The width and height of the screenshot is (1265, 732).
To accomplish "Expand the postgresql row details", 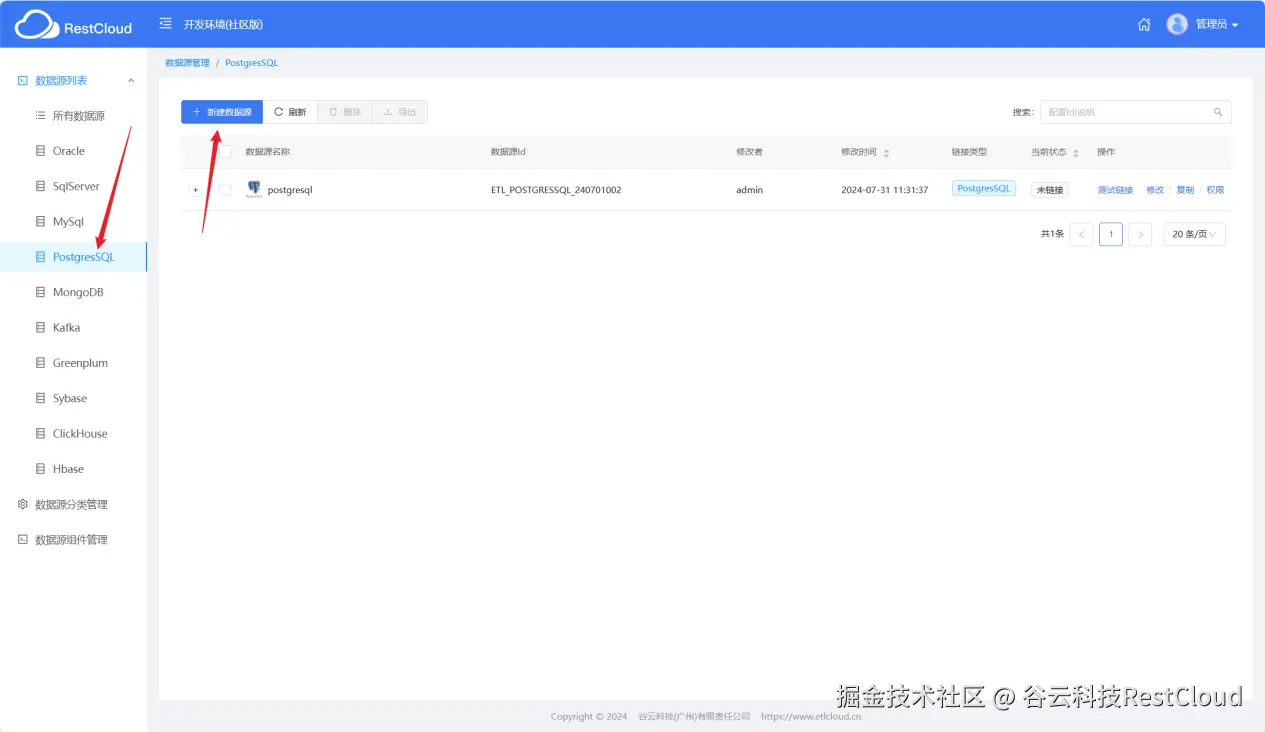I will pos(196,190).
